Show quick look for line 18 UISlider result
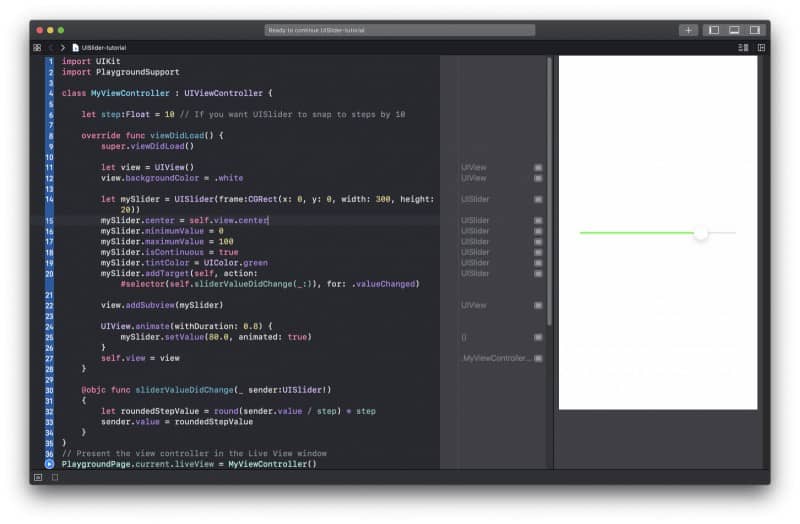This screenshot has width=800, height=524. 538,253
